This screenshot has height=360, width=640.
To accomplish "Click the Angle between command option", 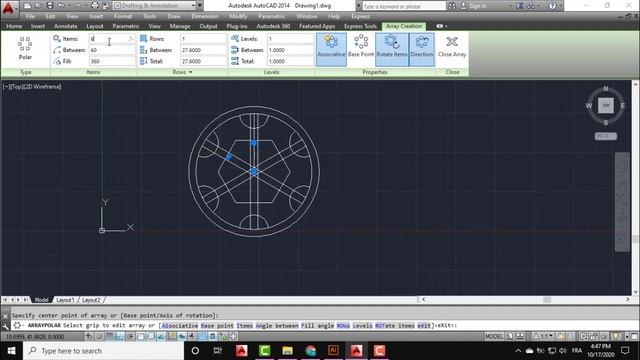I will 277,326.
